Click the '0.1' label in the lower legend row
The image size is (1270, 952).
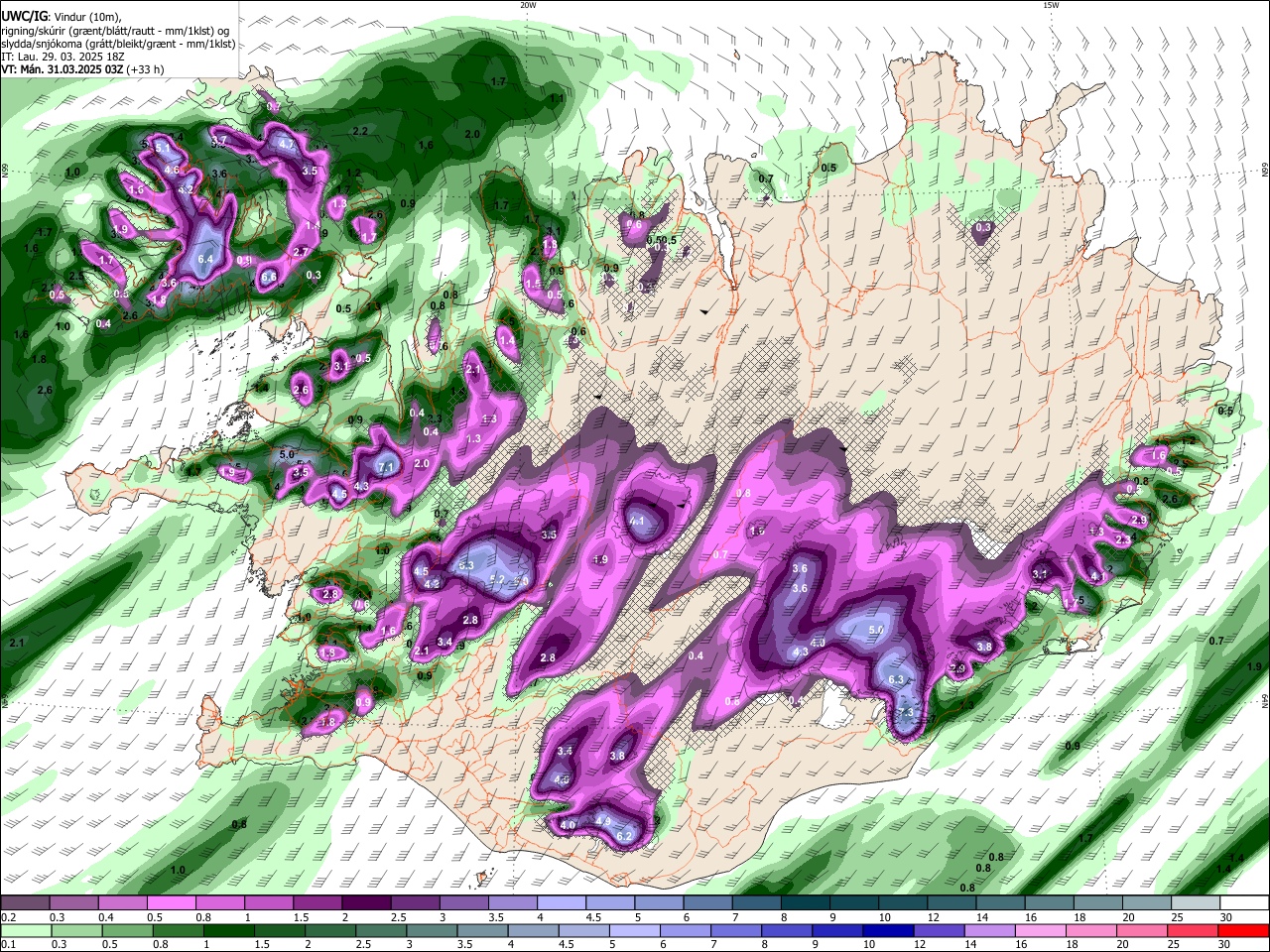point(8,944)
